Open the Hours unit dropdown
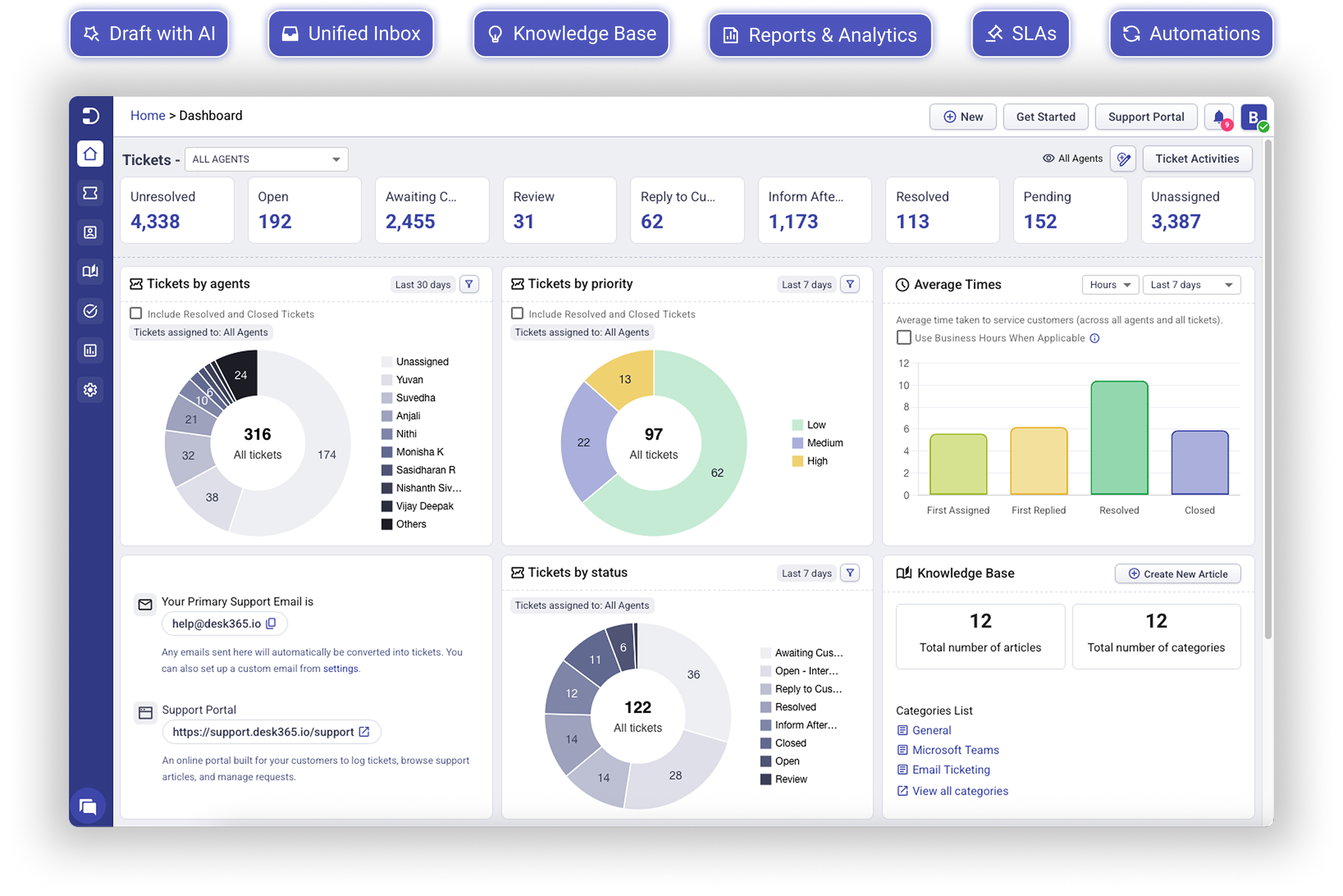 tap(1110, 285)
